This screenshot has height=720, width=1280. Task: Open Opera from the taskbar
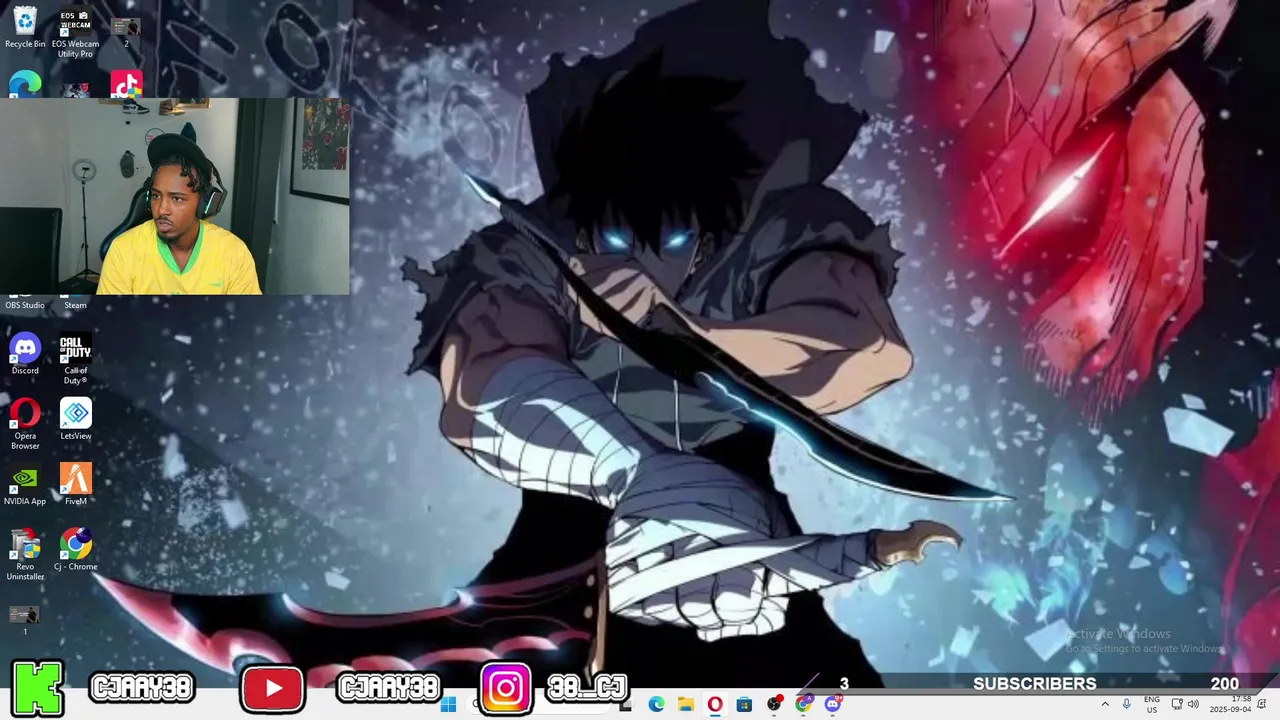click(715, 704)
